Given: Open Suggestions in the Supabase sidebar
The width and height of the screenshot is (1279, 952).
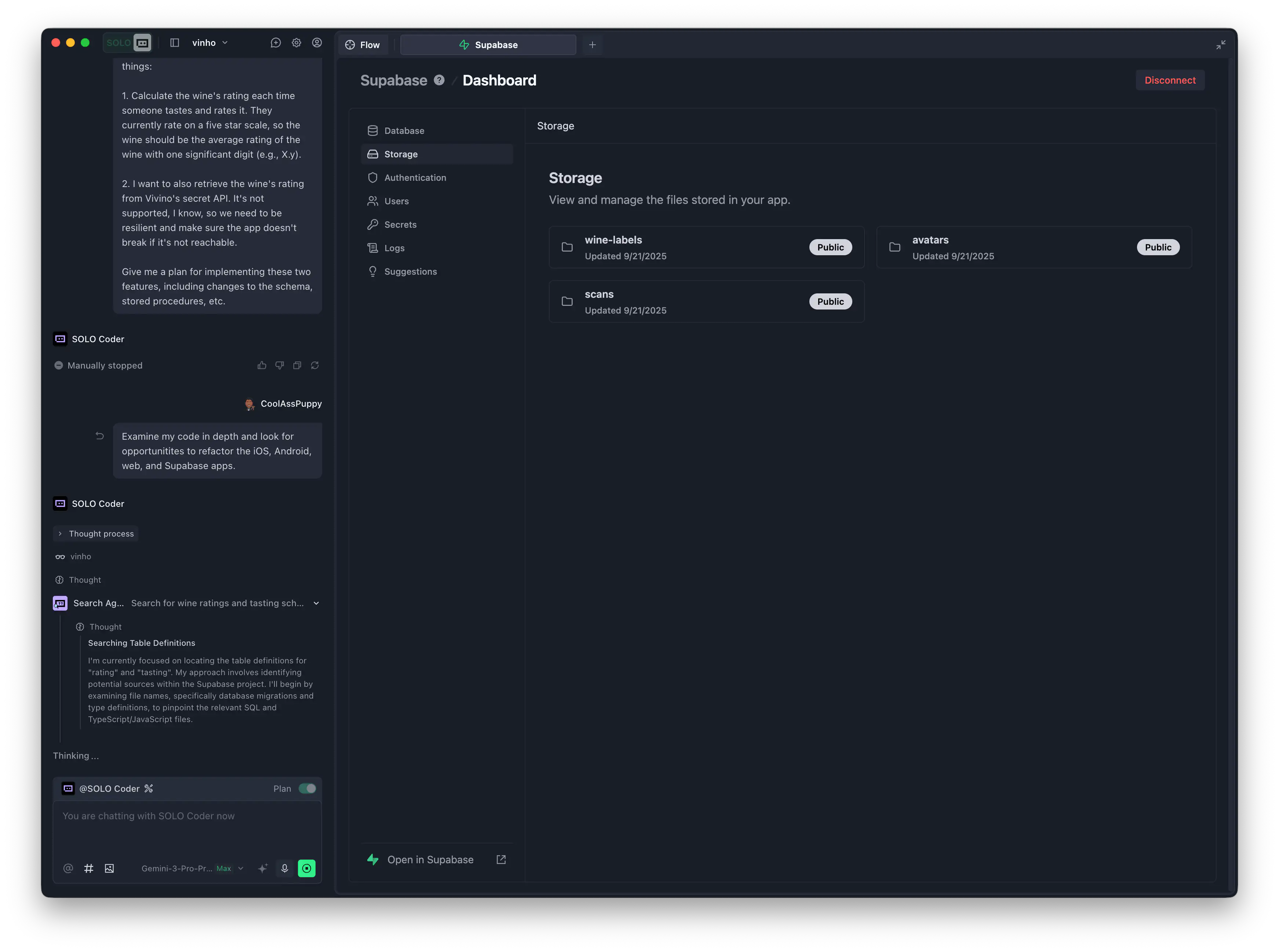Looking at the screenshot, I should point(436,271).
